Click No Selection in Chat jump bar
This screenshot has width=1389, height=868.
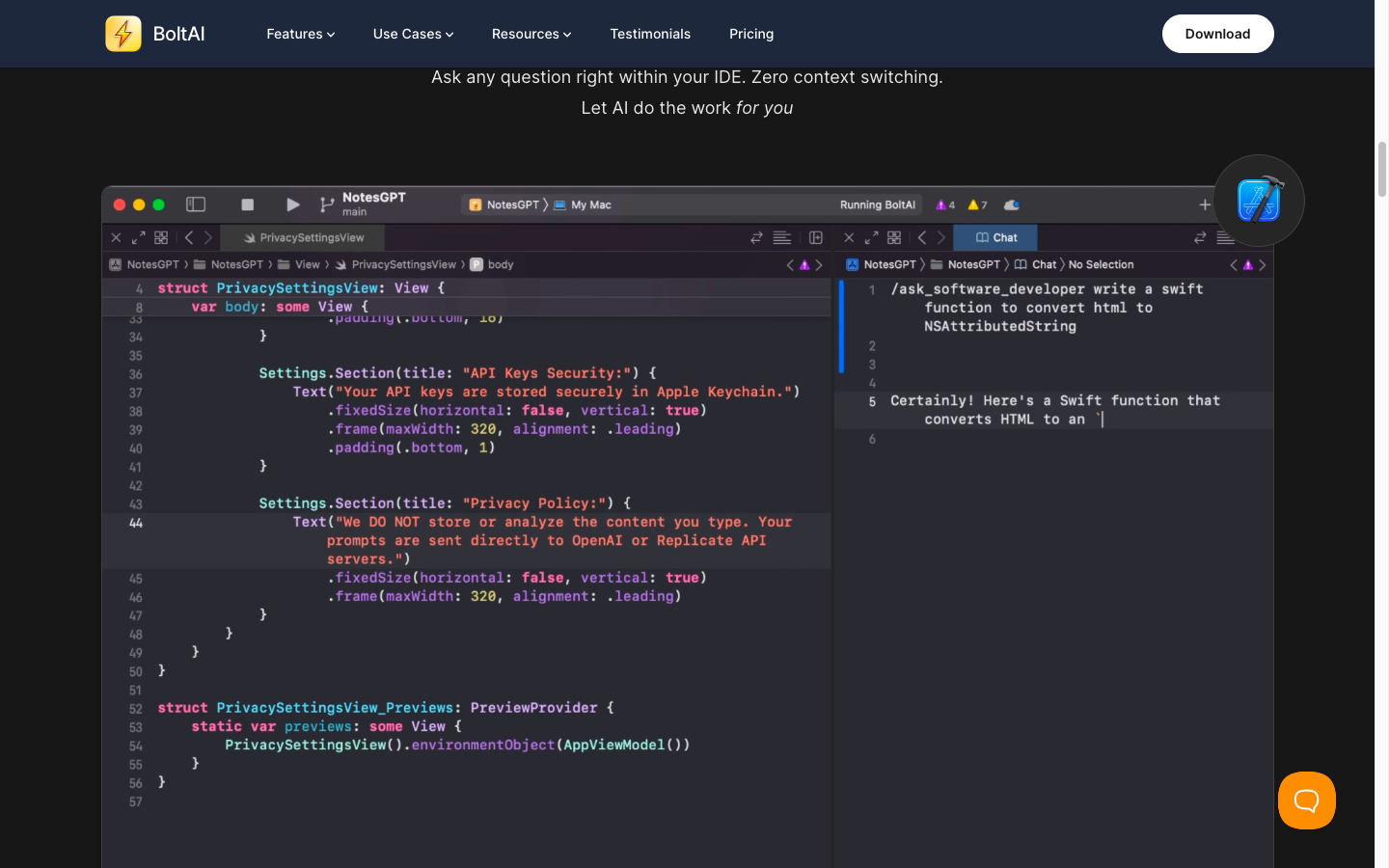[1101, 264]
